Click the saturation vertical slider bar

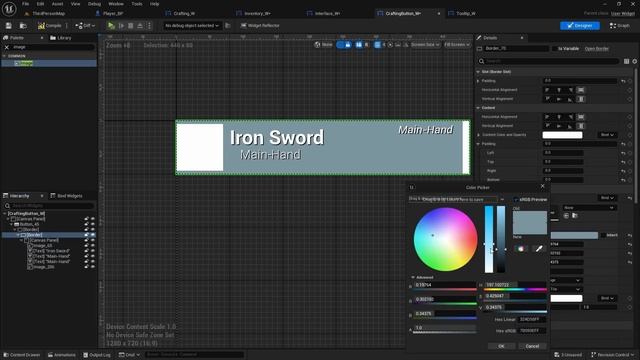pyautogui.click(x=489, y=239)
